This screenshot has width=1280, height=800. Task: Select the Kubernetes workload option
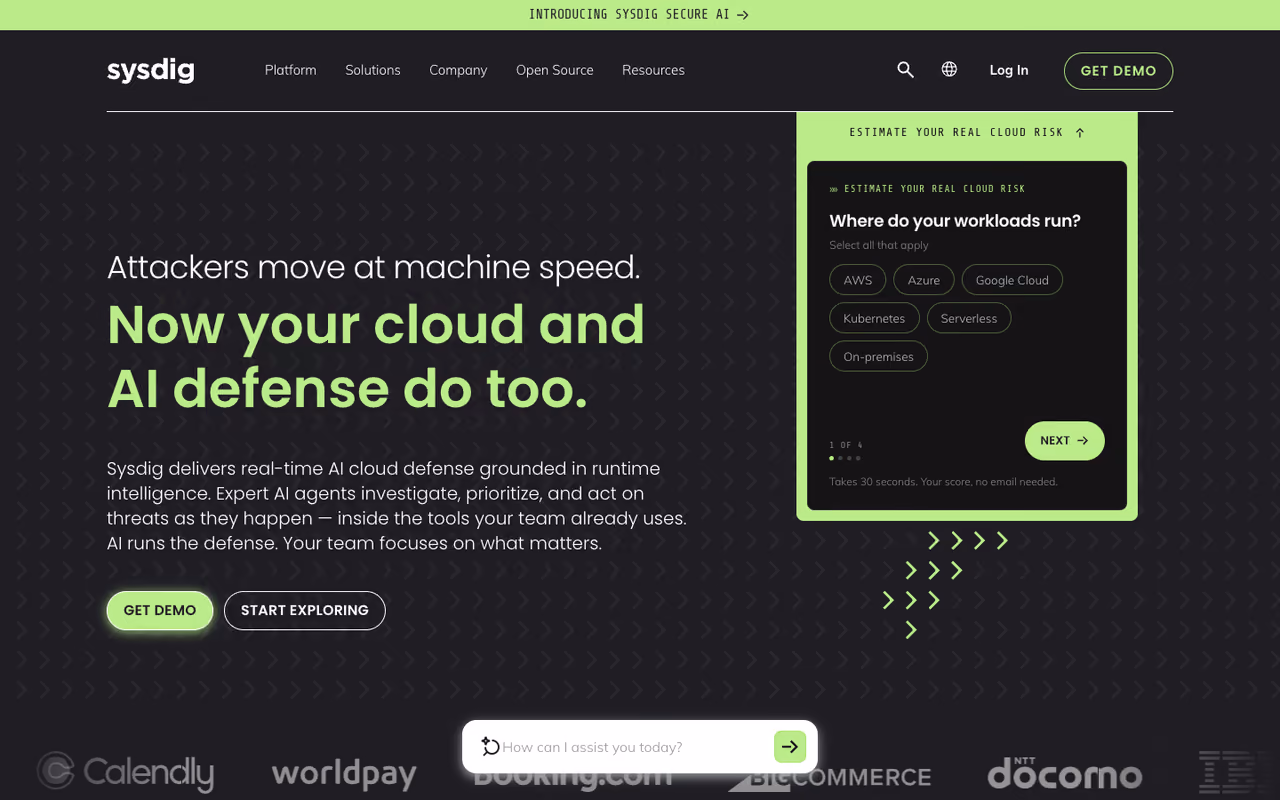click(874, 318)
